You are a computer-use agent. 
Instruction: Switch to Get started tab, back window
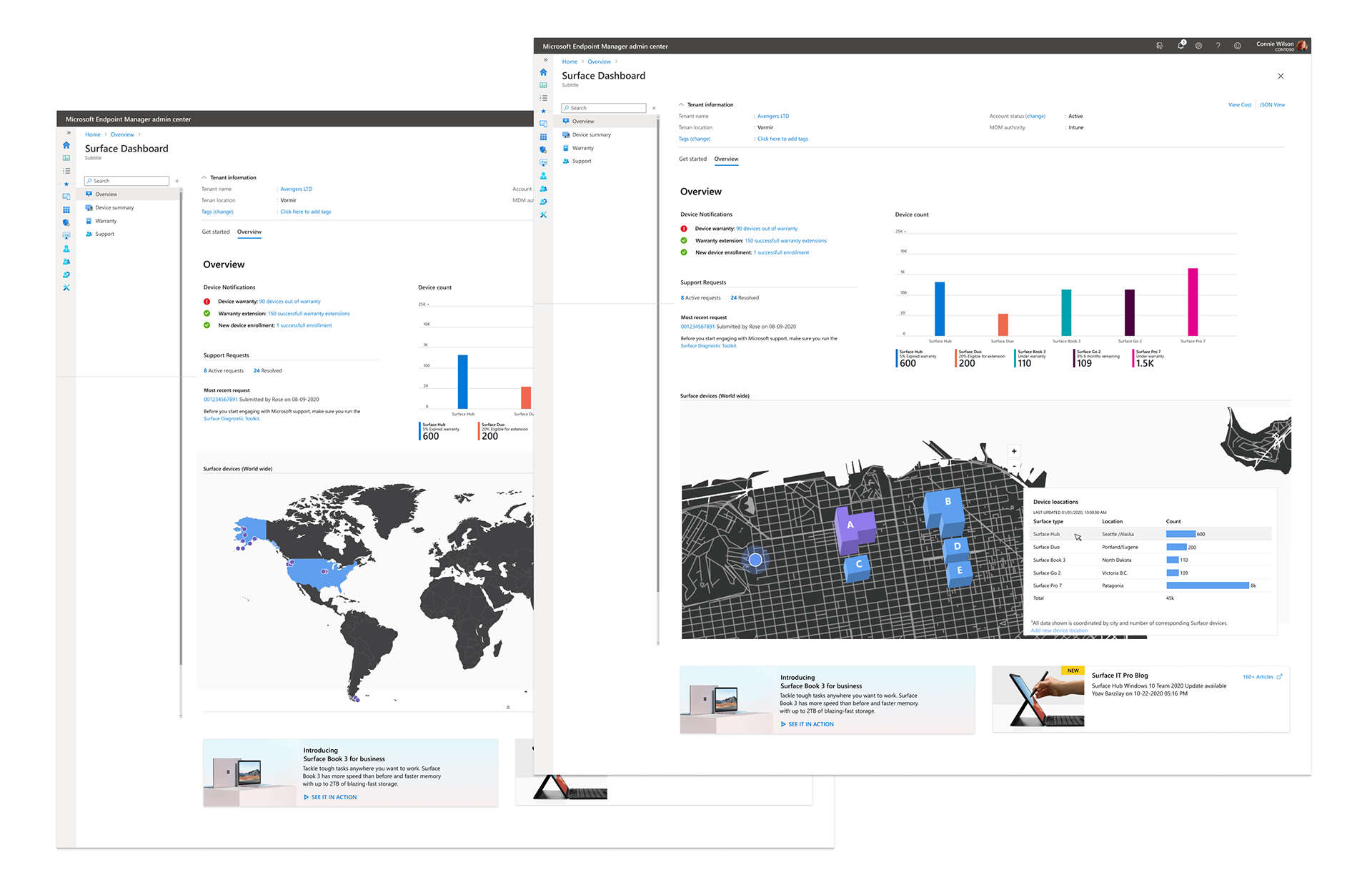pos(216,232)
